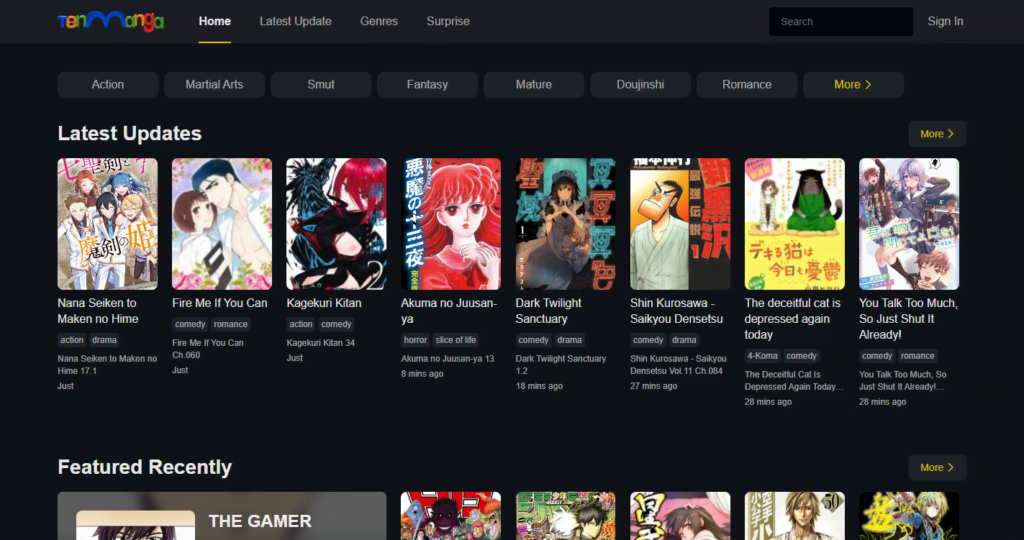Filter by Martial Arts genre
Viewport: 1024px width, 540px height.
pyautogui.click(x=214, y=85)
